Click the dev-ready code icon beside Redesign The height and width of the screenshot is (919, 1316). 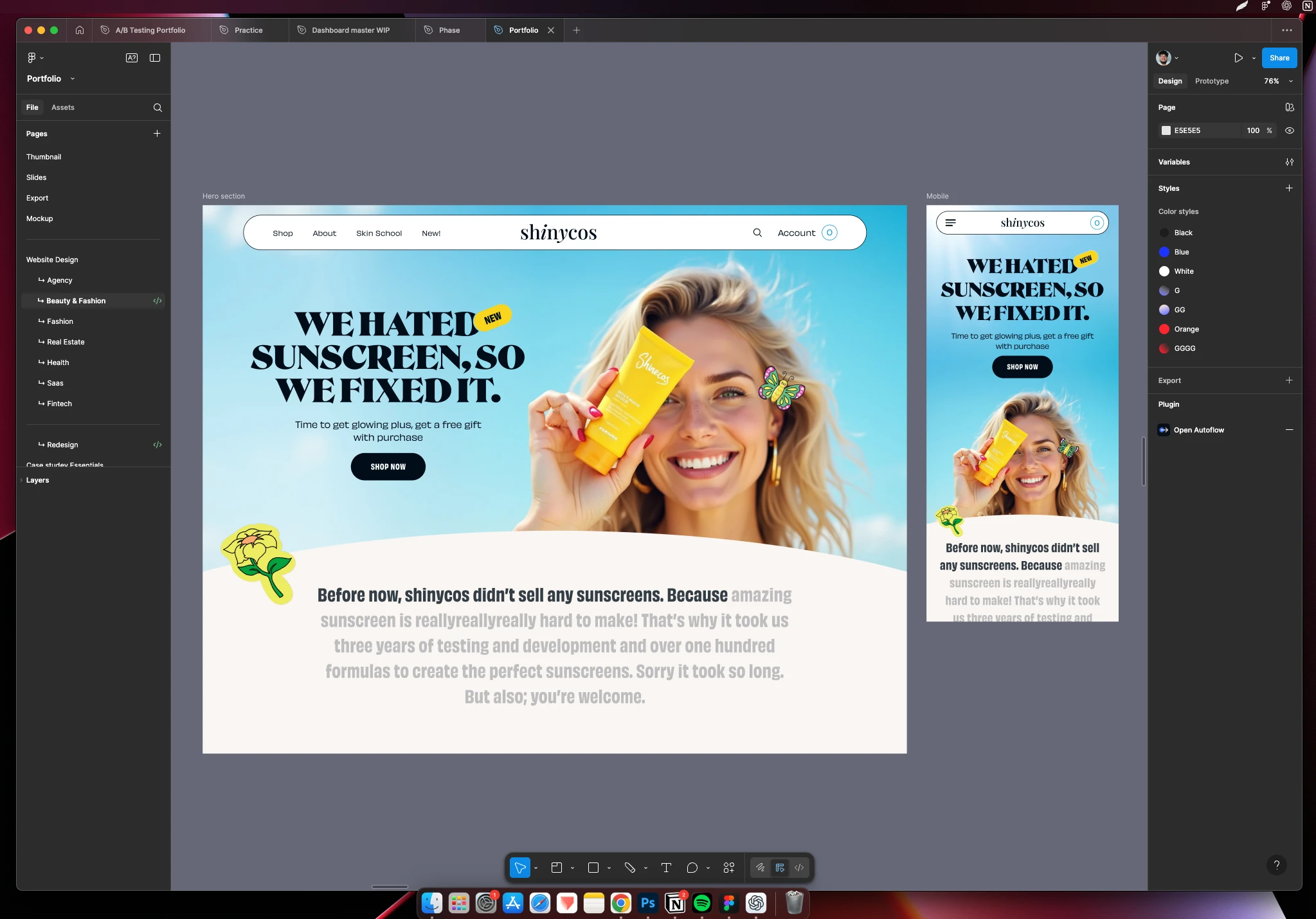coord(158,445)
